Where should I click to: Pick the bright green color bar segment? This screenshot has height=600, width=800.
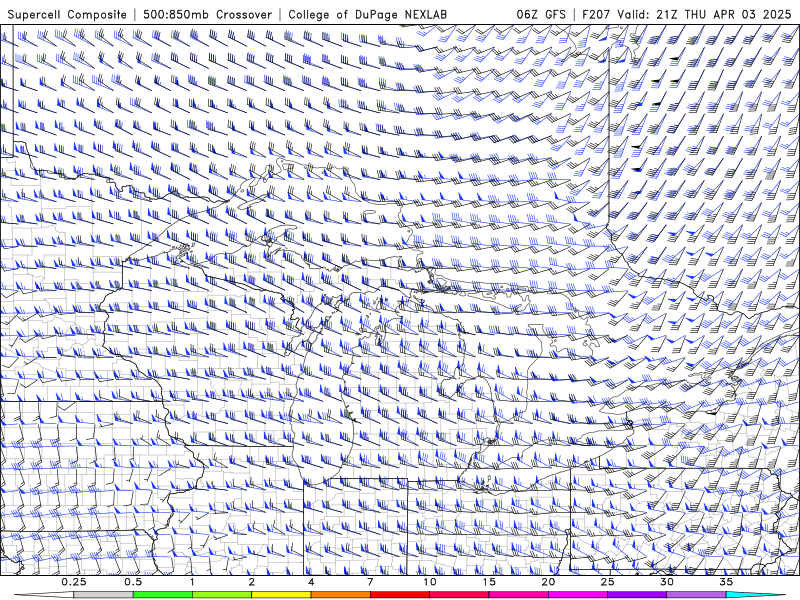coord(163,595)
